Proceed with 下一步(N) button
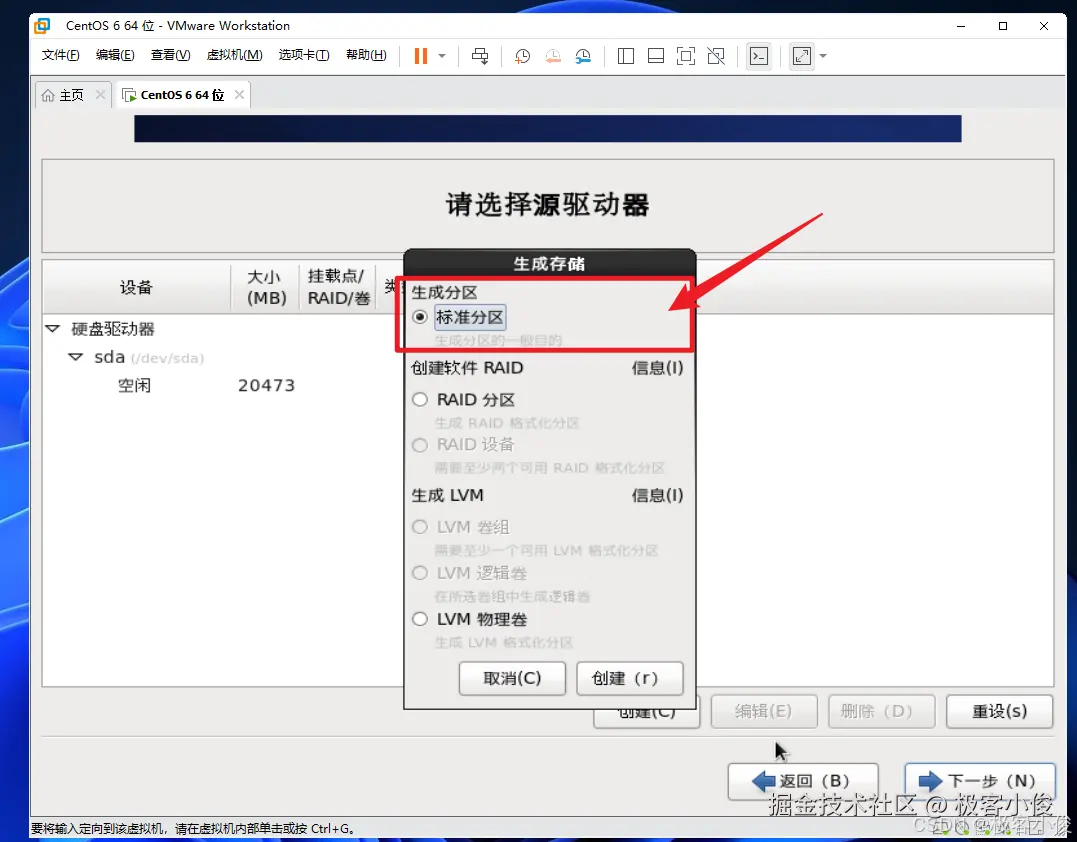 980,781
